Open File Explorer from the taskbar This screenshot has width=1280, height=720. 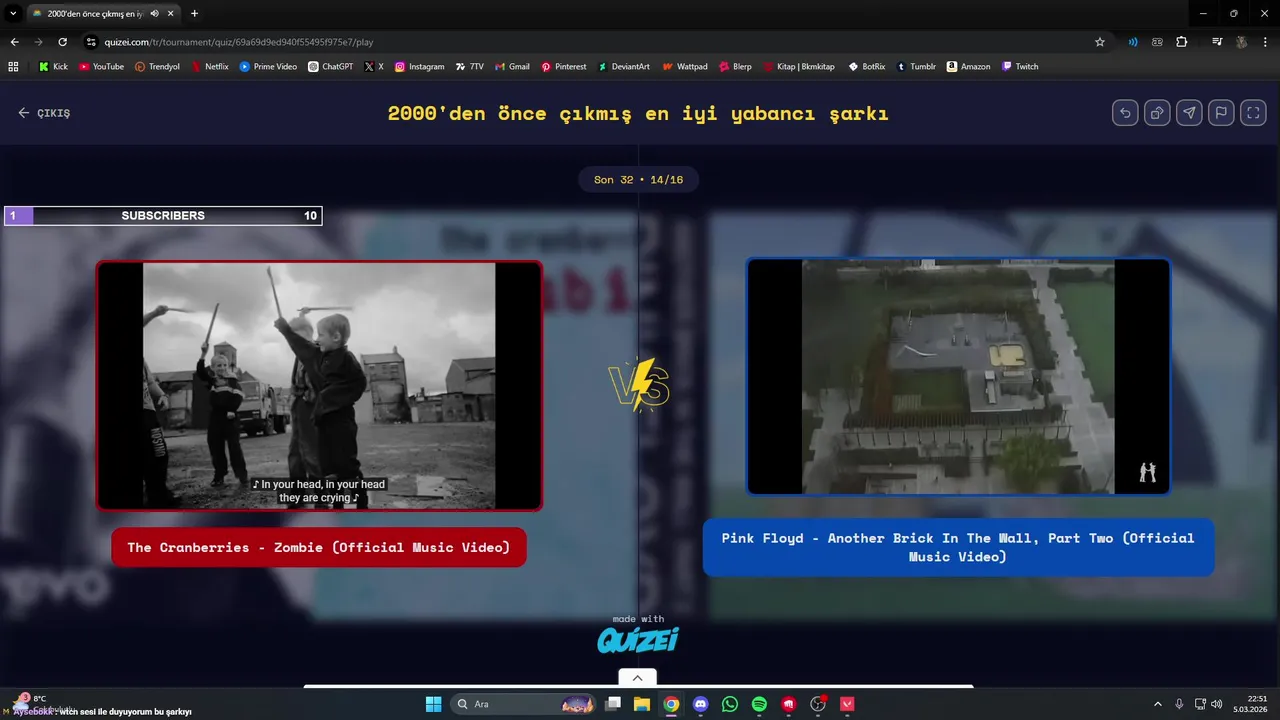642,704
